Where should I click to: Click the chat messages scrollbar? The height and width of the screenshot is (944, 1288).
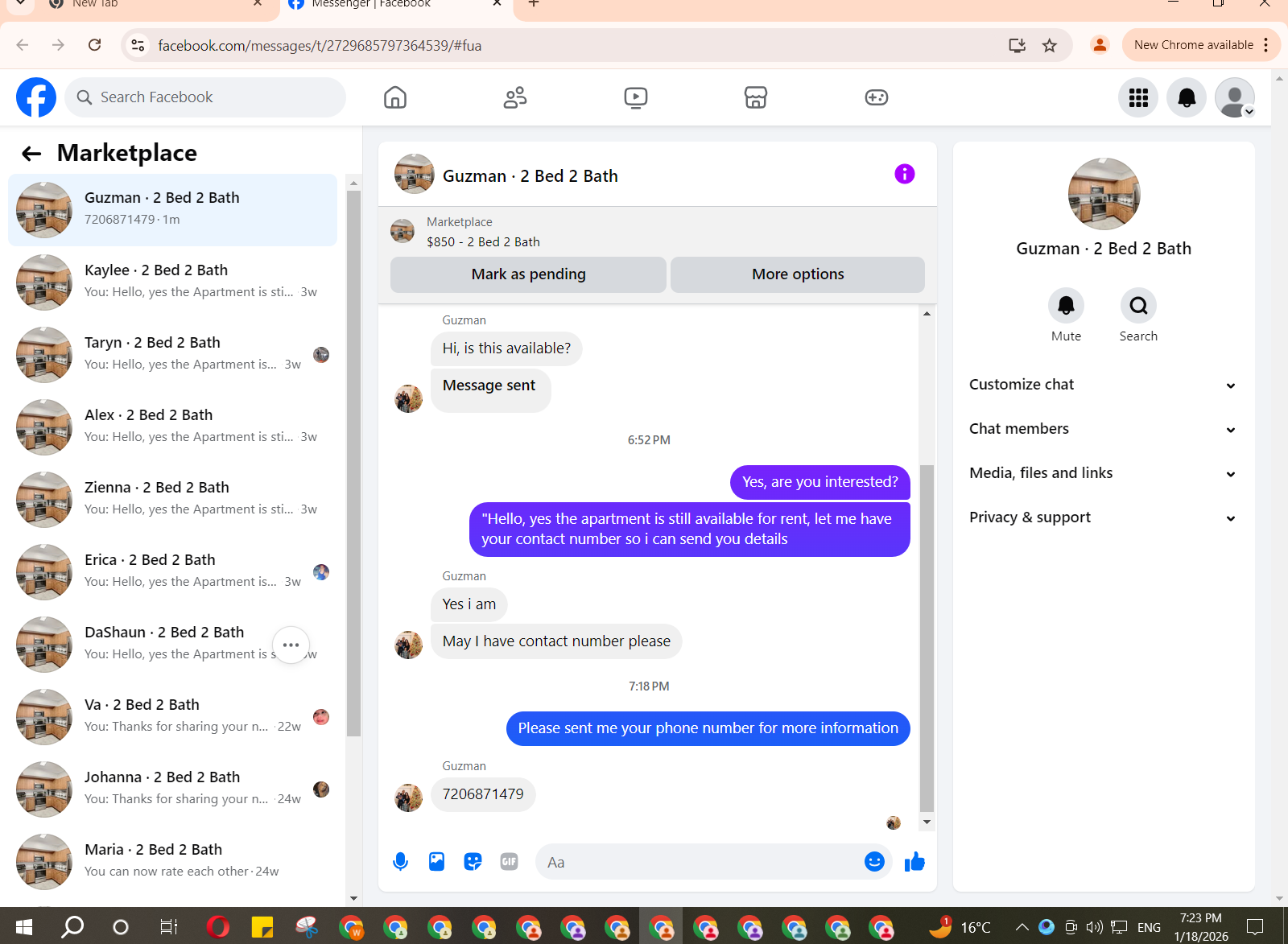click(x=927, y=637)
